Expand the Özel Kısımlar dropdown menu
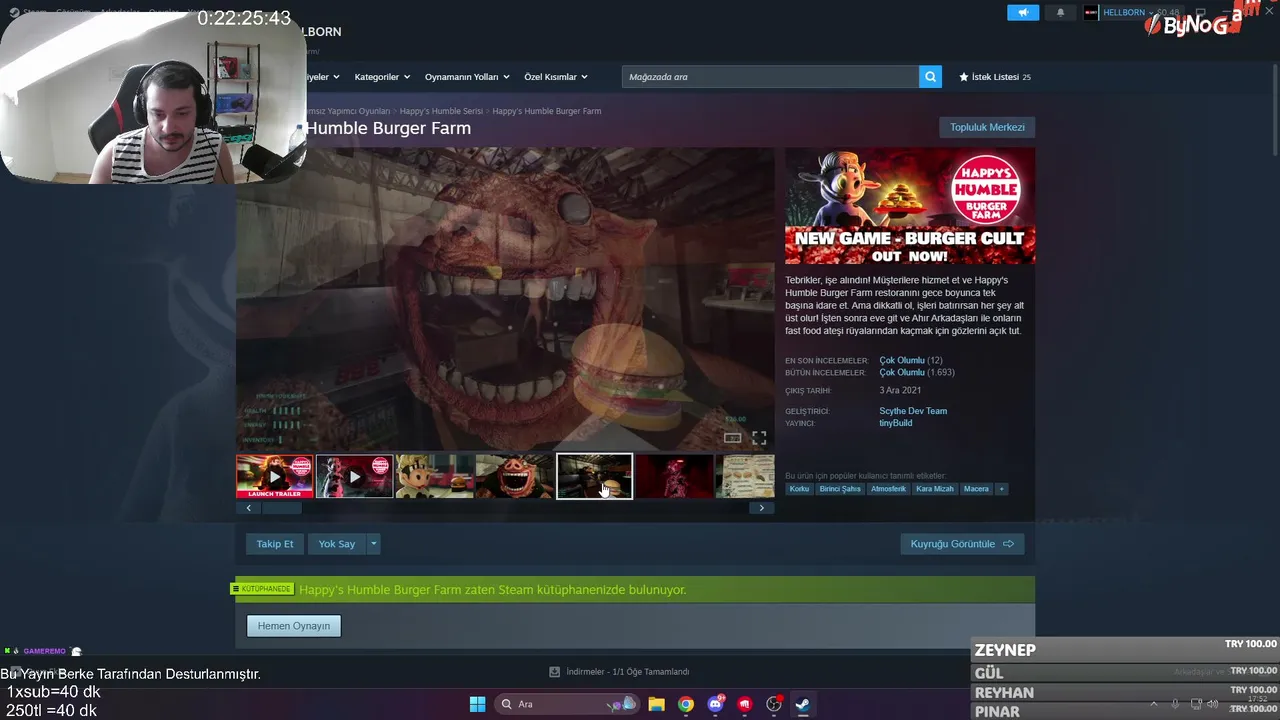Image resolution: width=1280 pixels, height=720 pixels. coord(556,77)
